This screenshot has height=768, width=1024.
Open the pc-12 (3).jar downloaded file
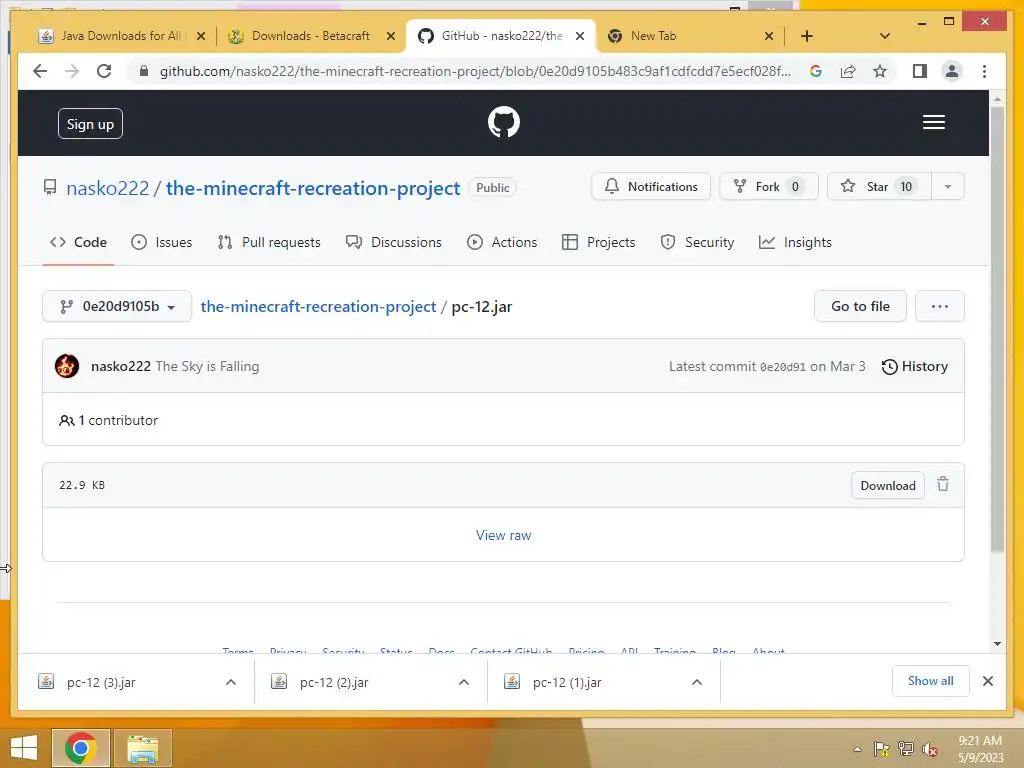pyautogui.click(x=101, y=682)
